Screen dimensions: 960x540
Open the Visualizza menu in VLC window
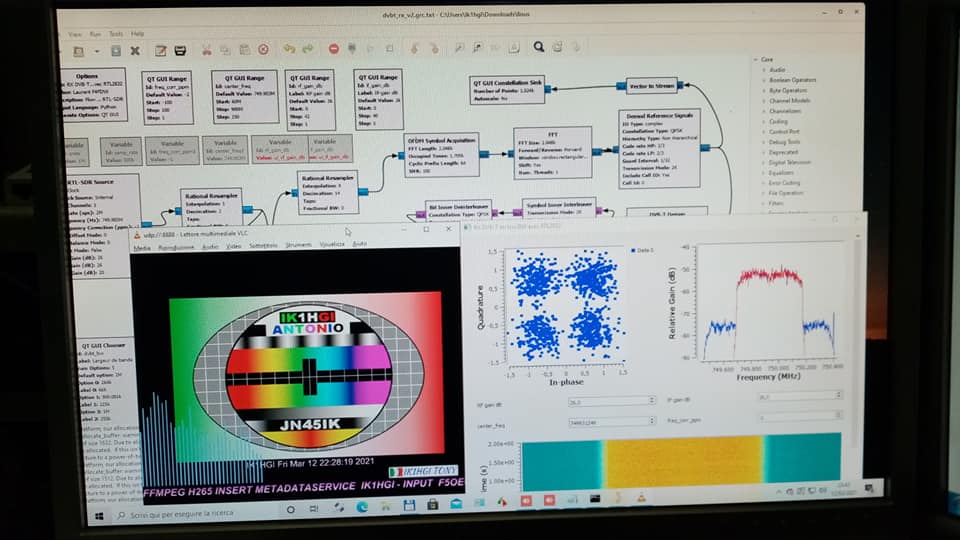(x=332, y=244)
